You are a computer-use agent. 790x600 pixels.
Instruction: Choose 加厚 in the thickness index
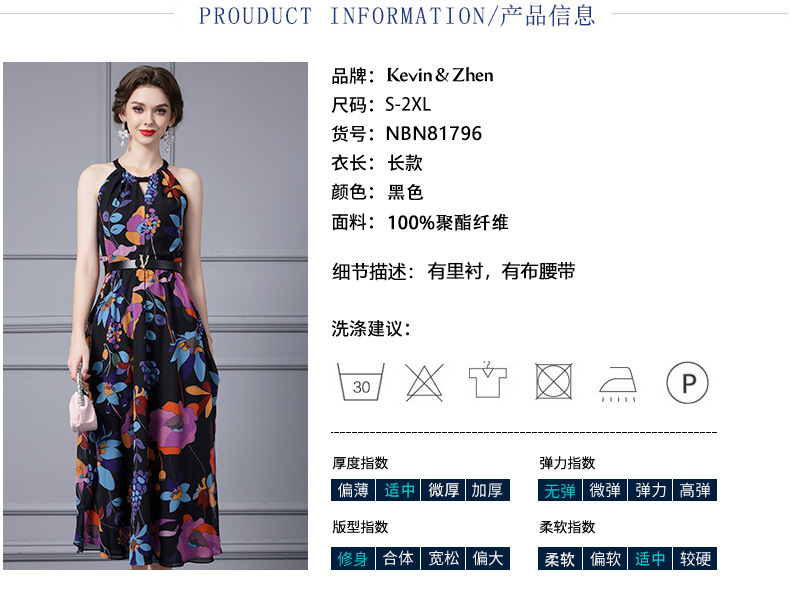coord(488,490)
